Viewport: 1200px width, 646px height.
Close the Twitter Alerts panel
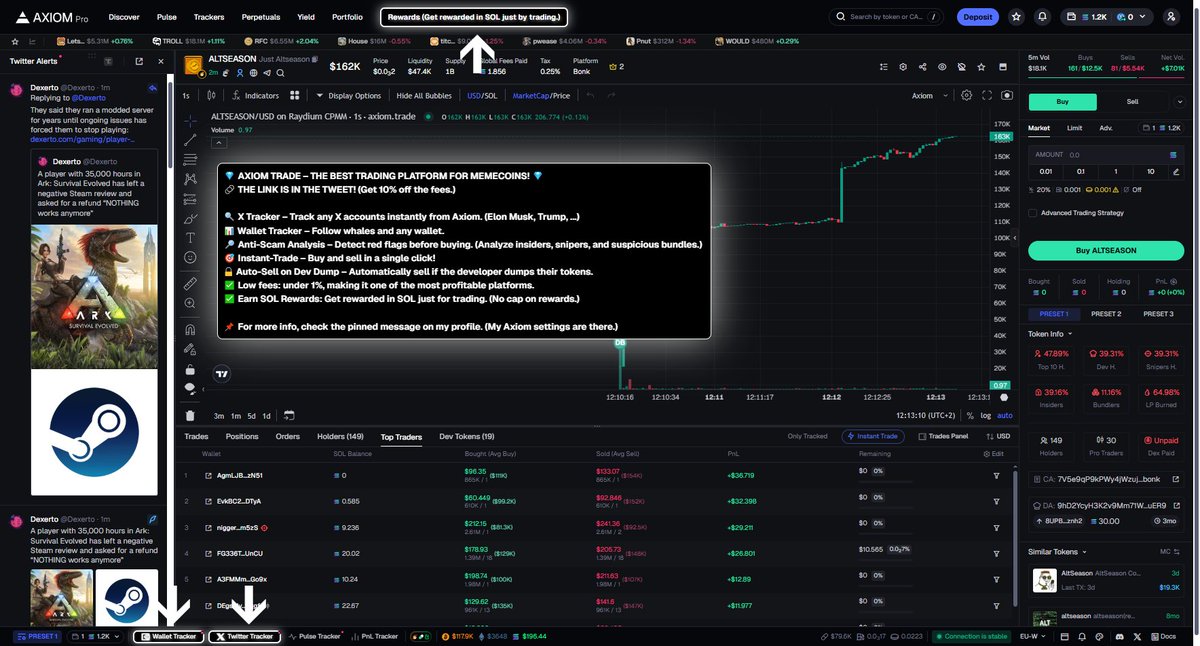161,61
